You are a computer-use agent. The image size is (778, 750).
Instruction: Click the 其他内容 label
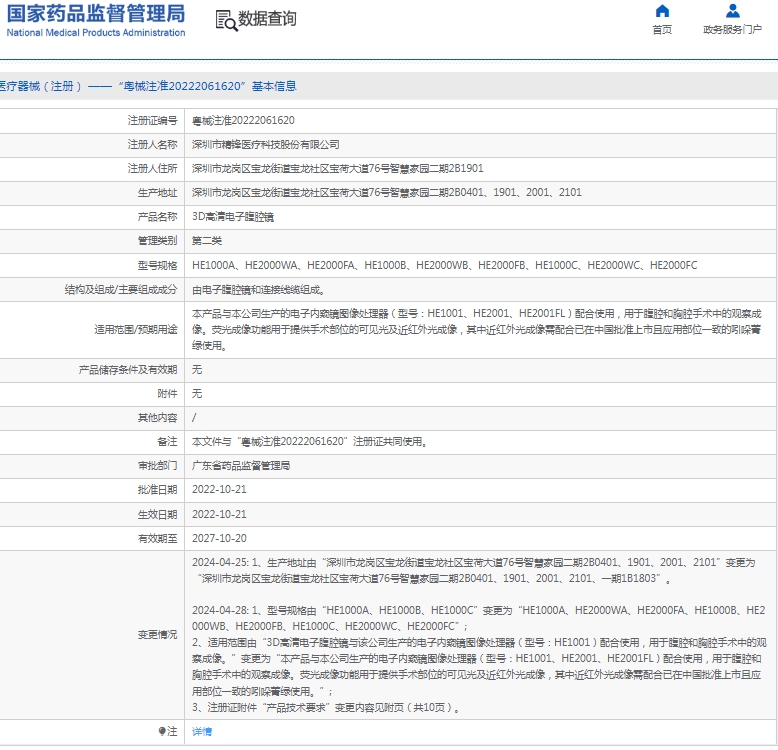[x=157, y=418]
